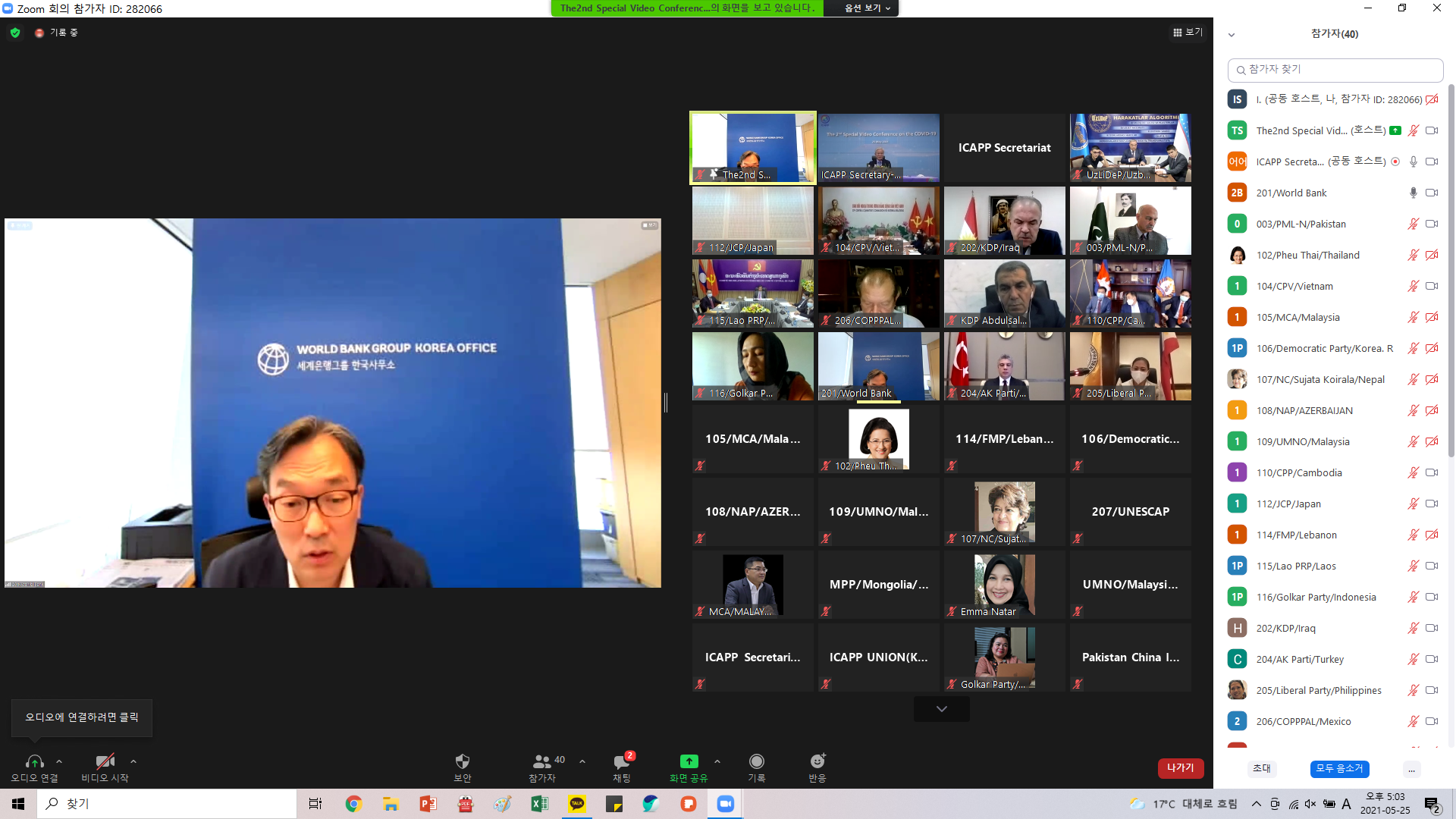Collapse participants panel chevron at top
Image resolution: width=1456 pixels, height=819 pixels.
[1232, 34]
